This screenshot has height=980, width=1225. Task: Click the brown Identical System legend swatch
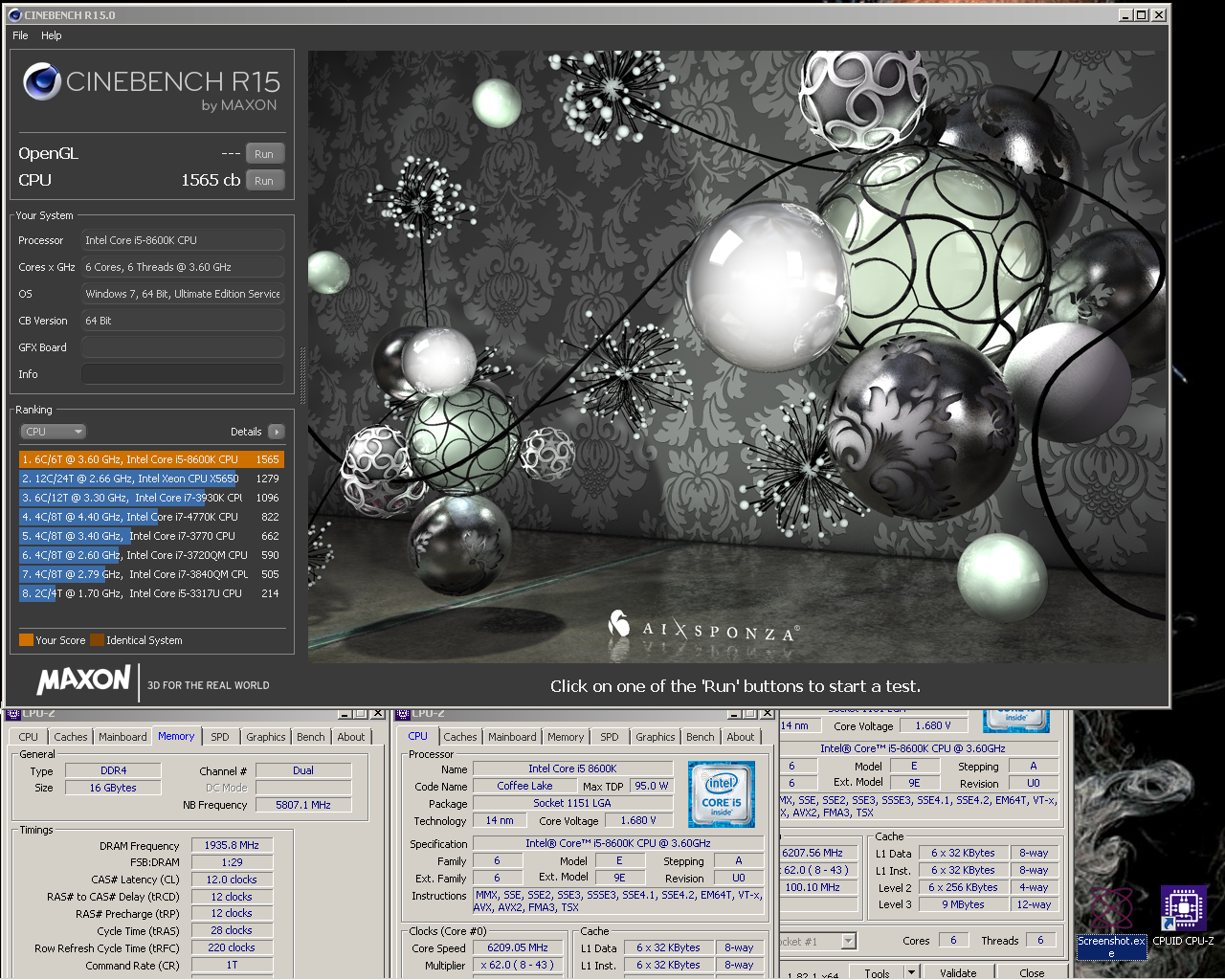[x=97, y=640]
